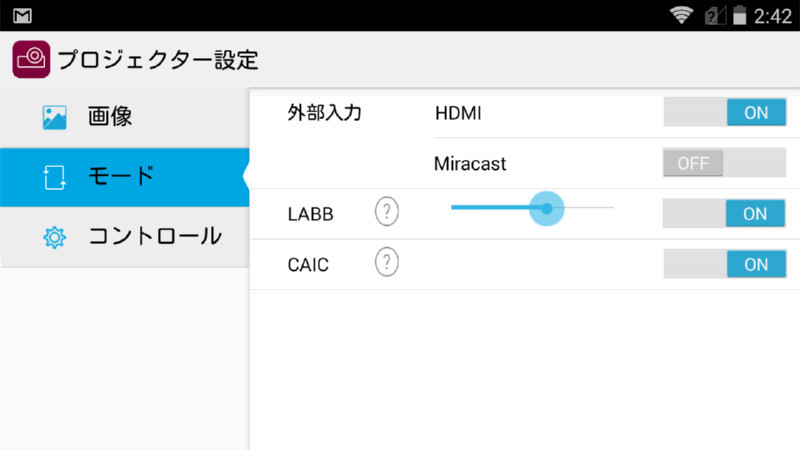Image resolution: width=800 pixels, height=450 pixels.
Task: Click the image (画像) picture icon
Action: pos(54,118)
